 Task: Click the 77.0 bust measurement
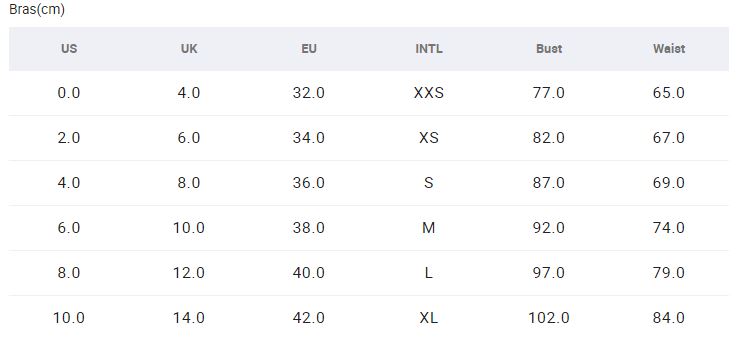(x=549, y=93)
